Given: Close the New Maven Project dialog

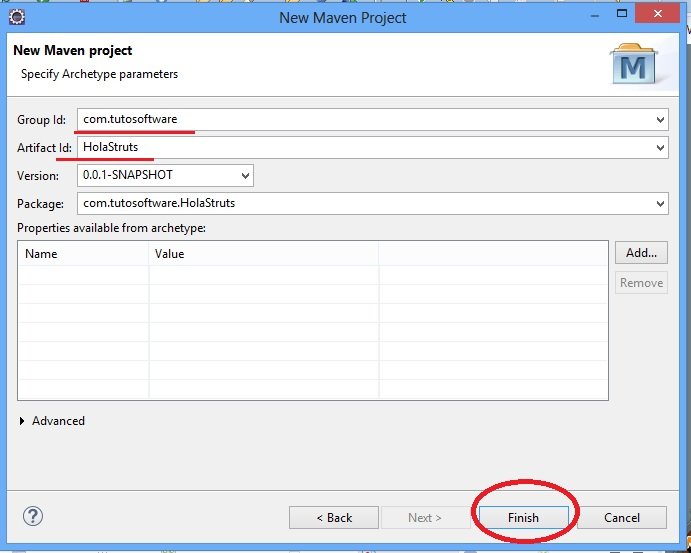Looking at the screenshot, I should click(x=658, y=14).
